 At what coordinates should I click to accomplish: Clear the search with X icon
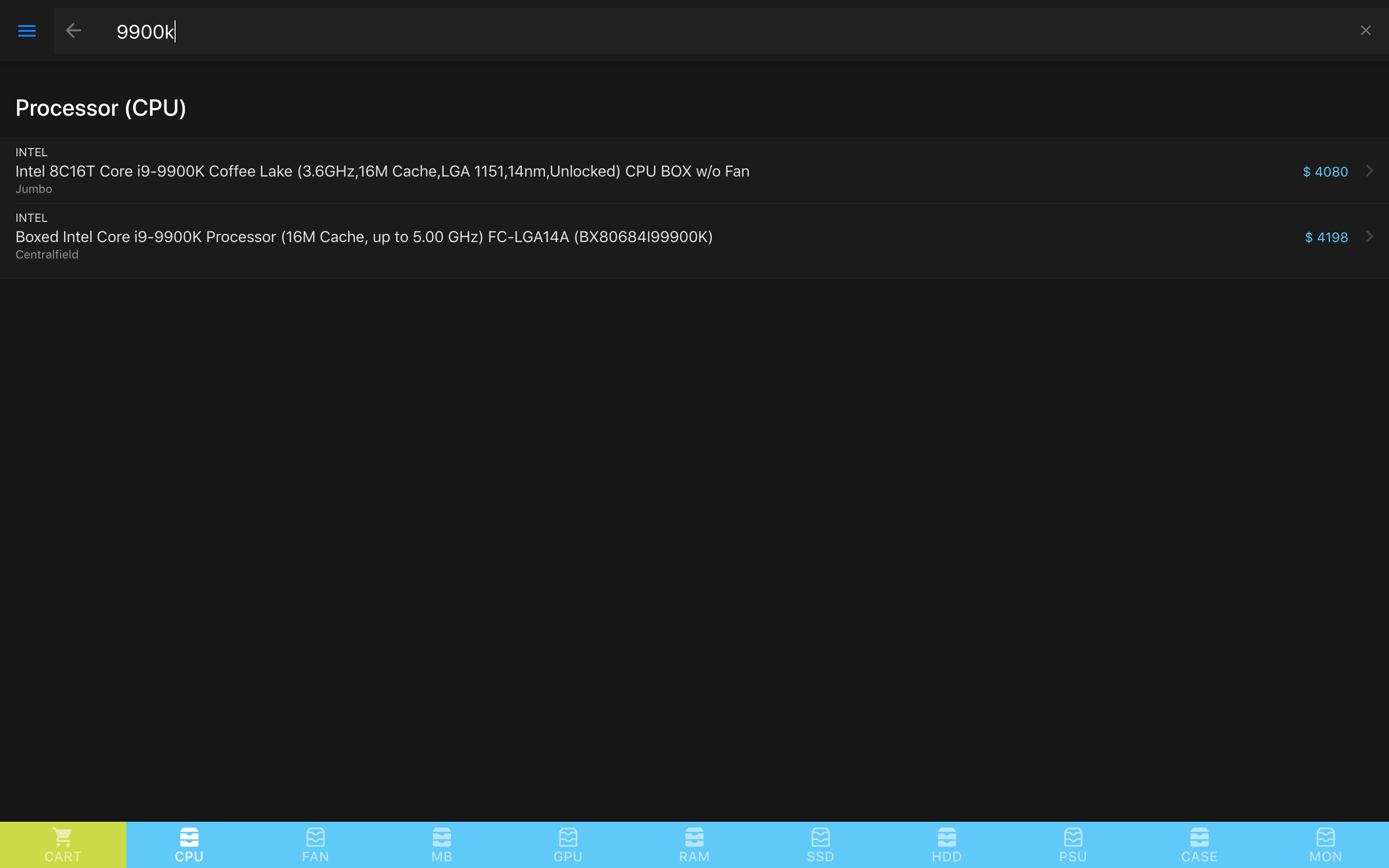click(x=1365, y=30)
